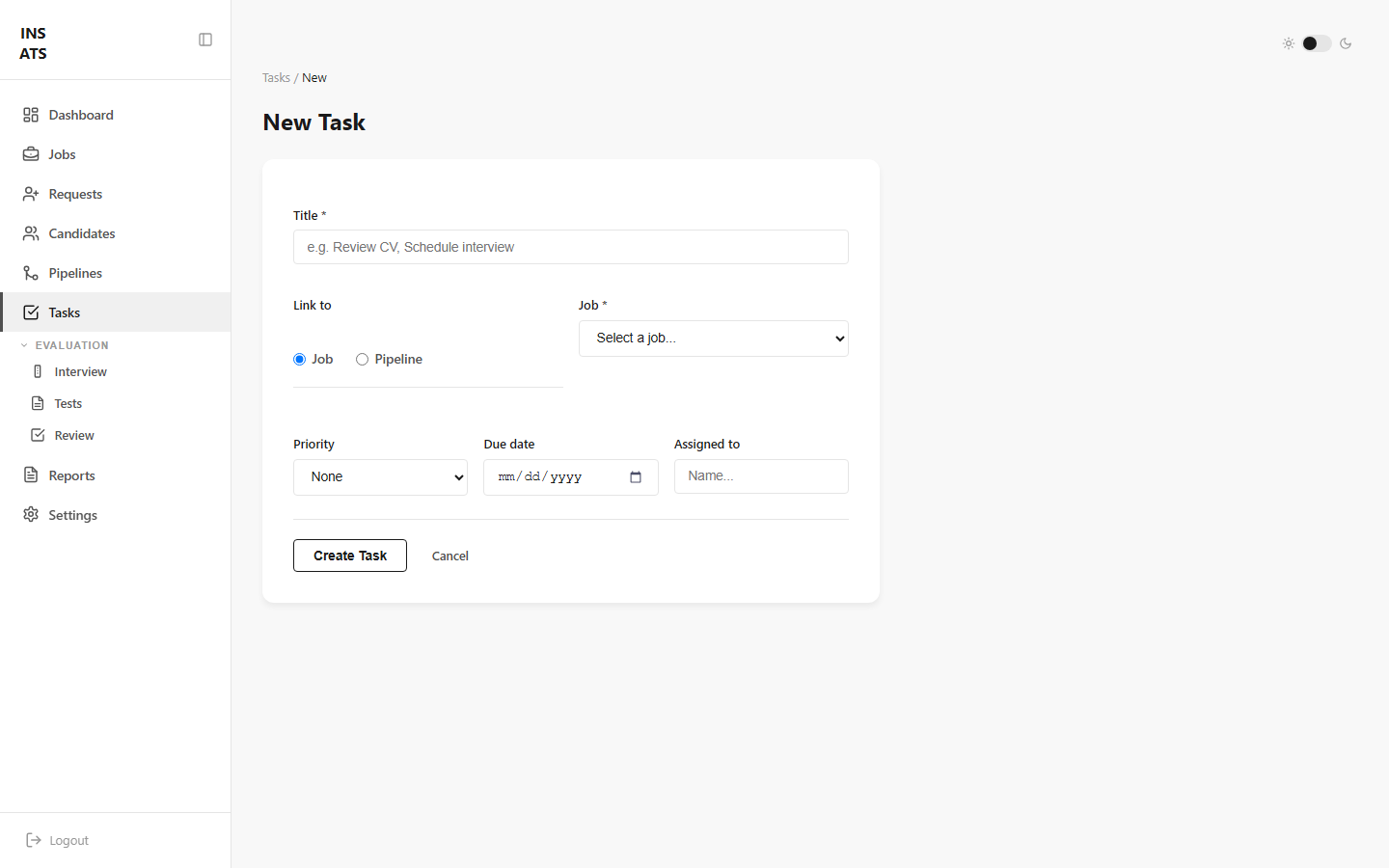
Task: Collapse the Evaluation section chevron
Action: pos(24,345)
